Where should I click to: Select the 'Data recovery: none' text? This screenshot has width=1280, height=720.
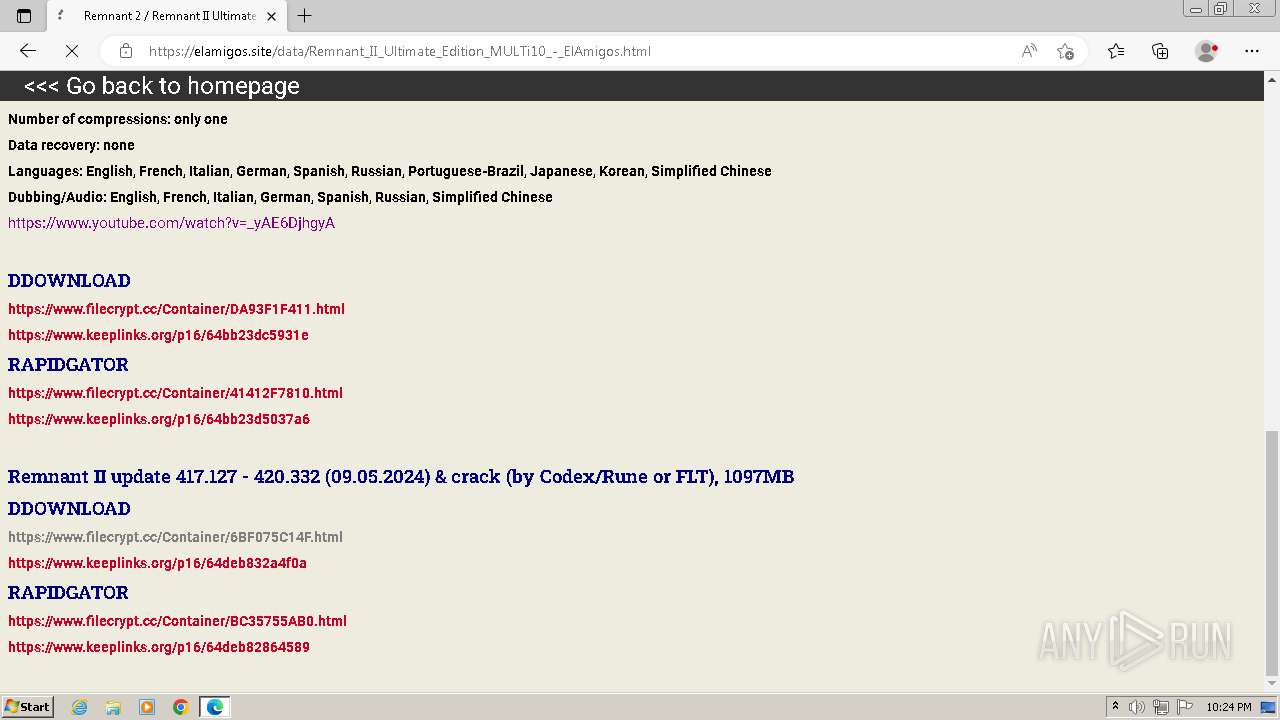(x=71, y=145)
